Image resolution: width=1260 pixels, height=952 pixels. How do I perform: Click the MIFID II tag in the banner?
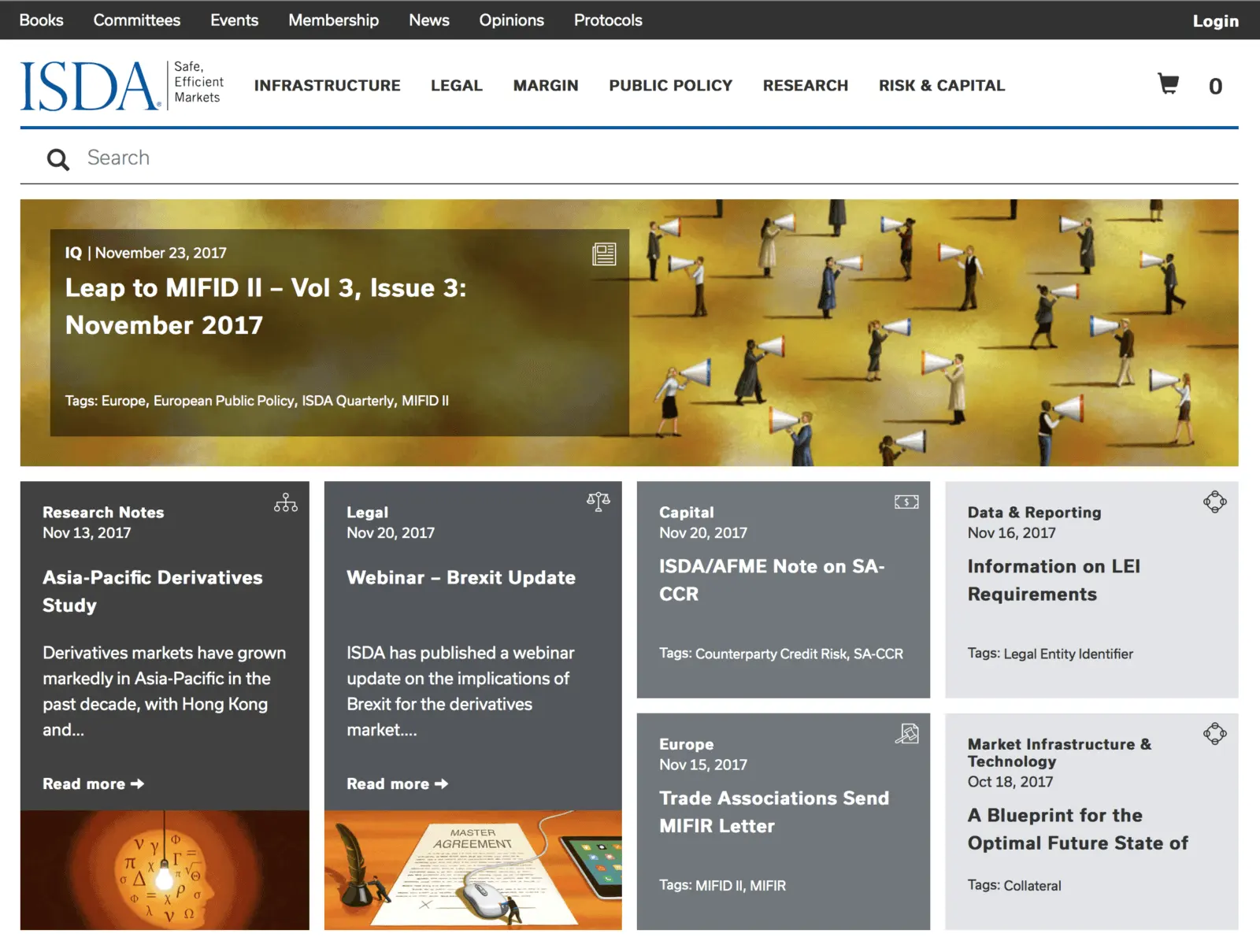point(425,401)
